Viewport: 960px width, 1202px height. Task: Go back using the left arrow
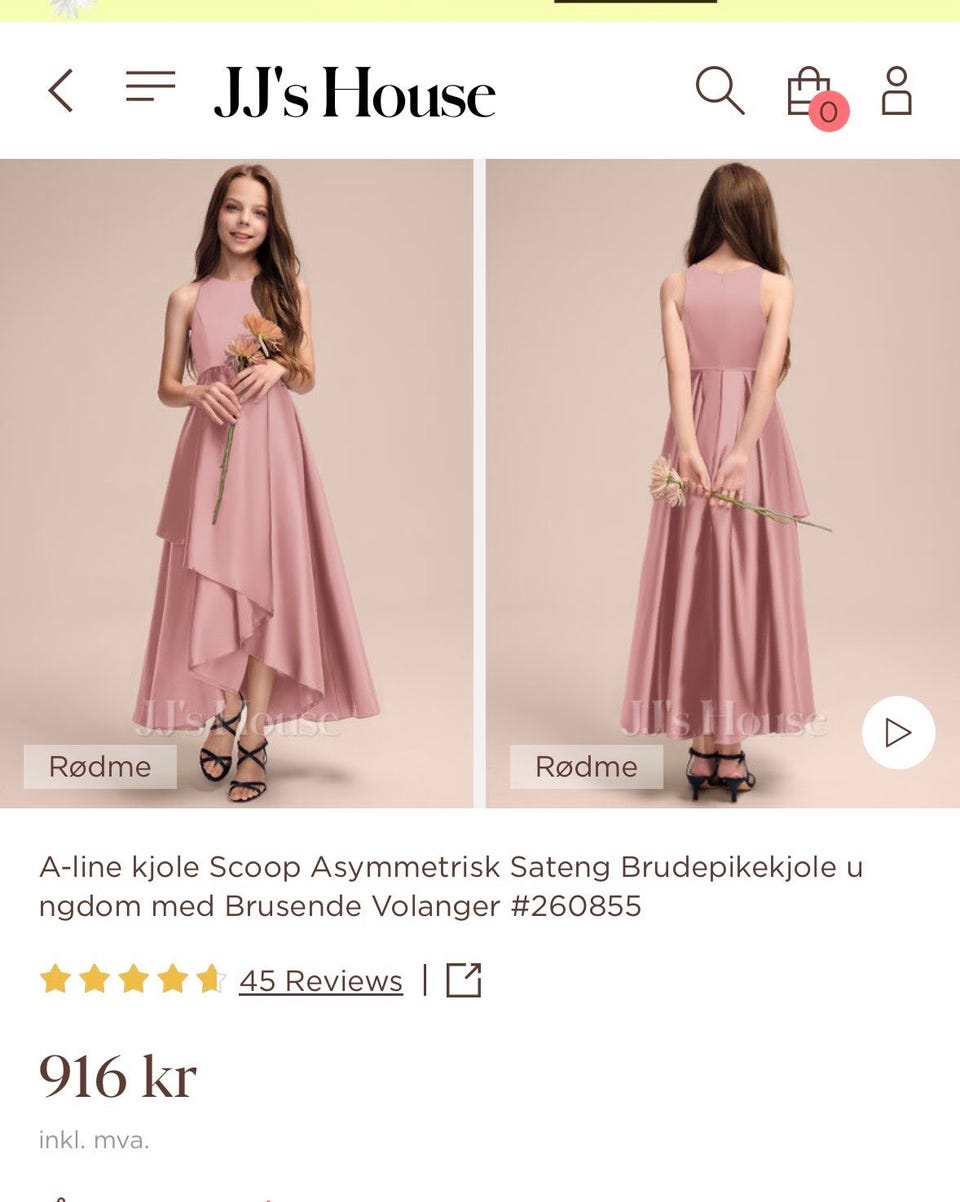61,91
